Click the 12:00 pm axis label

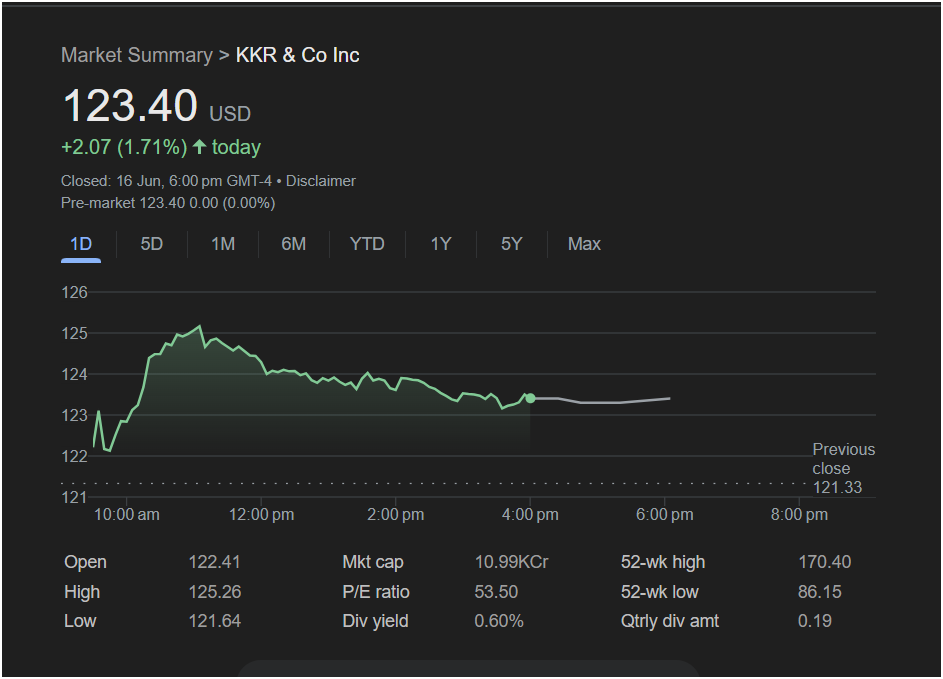coord(262,515)
